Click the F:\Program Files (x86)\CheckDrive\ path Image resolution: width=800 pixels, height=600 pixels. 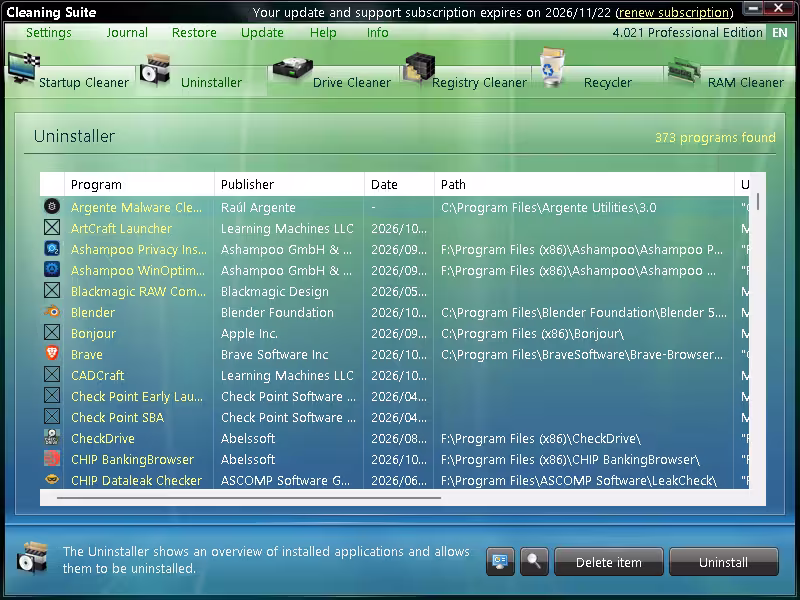(541, 438)
